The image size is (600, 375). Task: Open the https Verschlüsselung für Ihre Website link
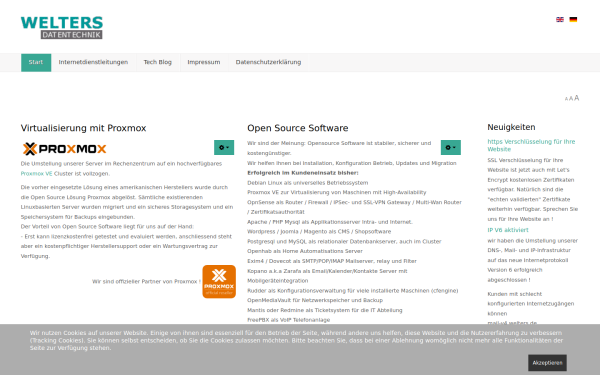click(531, 145)
